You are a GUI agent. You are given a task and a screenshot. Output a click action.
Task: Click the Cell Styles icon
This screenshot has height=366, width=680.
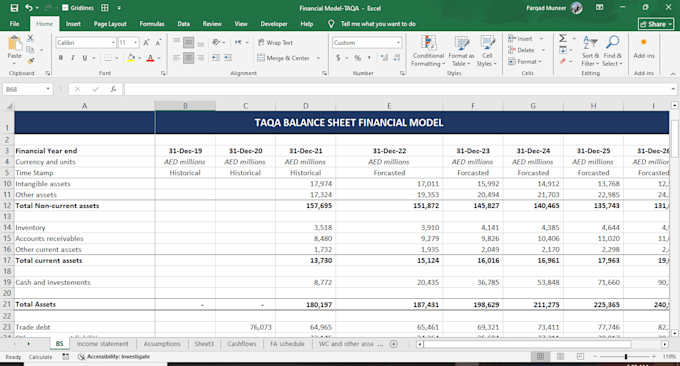pos(487,43)
